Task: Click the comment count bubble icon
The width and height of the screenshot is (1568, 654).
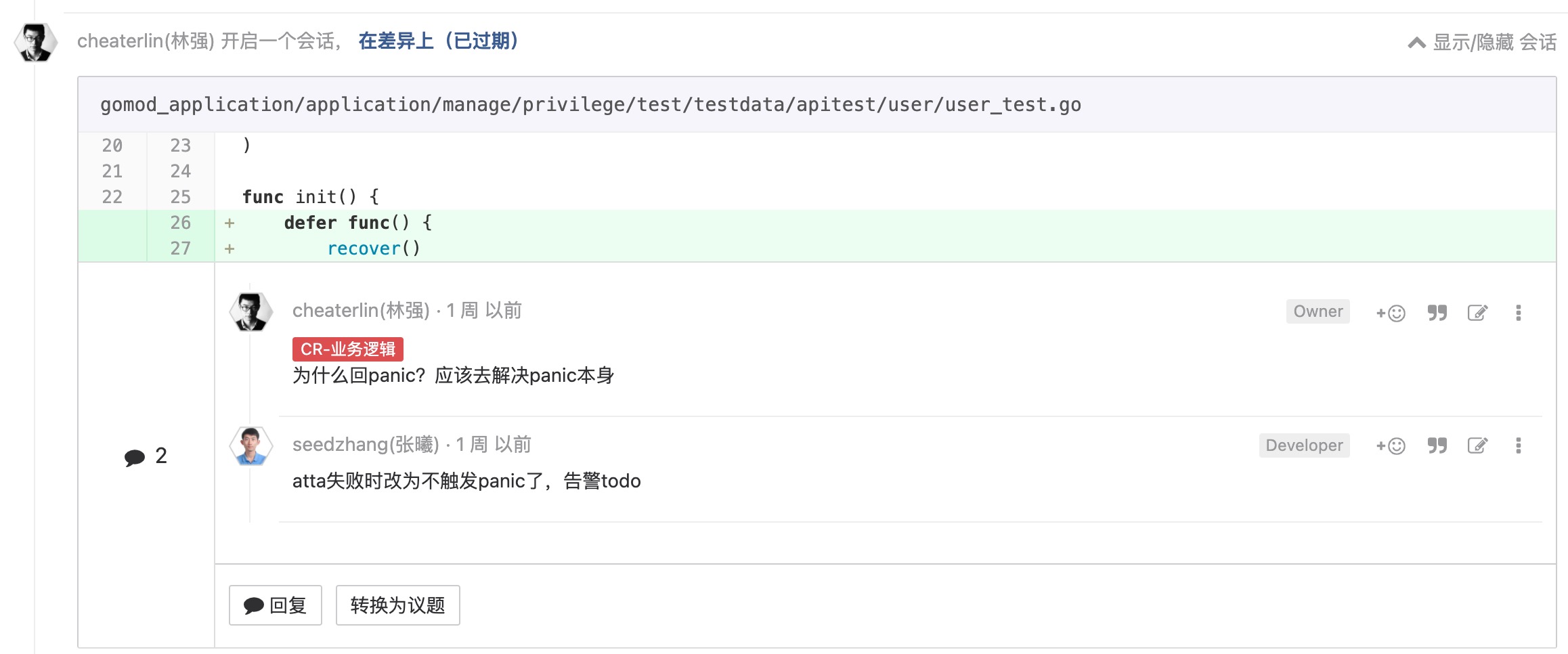Action: [x=135, y=458]
